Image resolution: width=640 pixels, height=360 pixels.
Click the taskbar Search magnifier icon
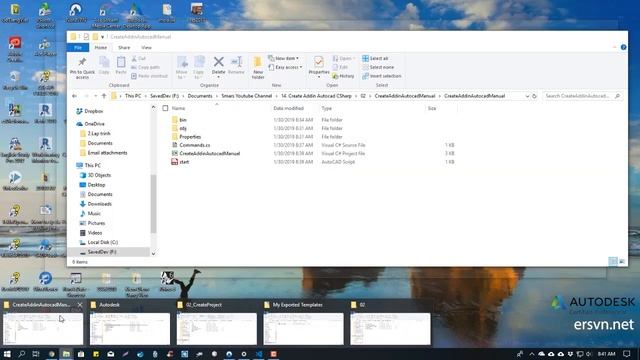(x=22, y=354)
